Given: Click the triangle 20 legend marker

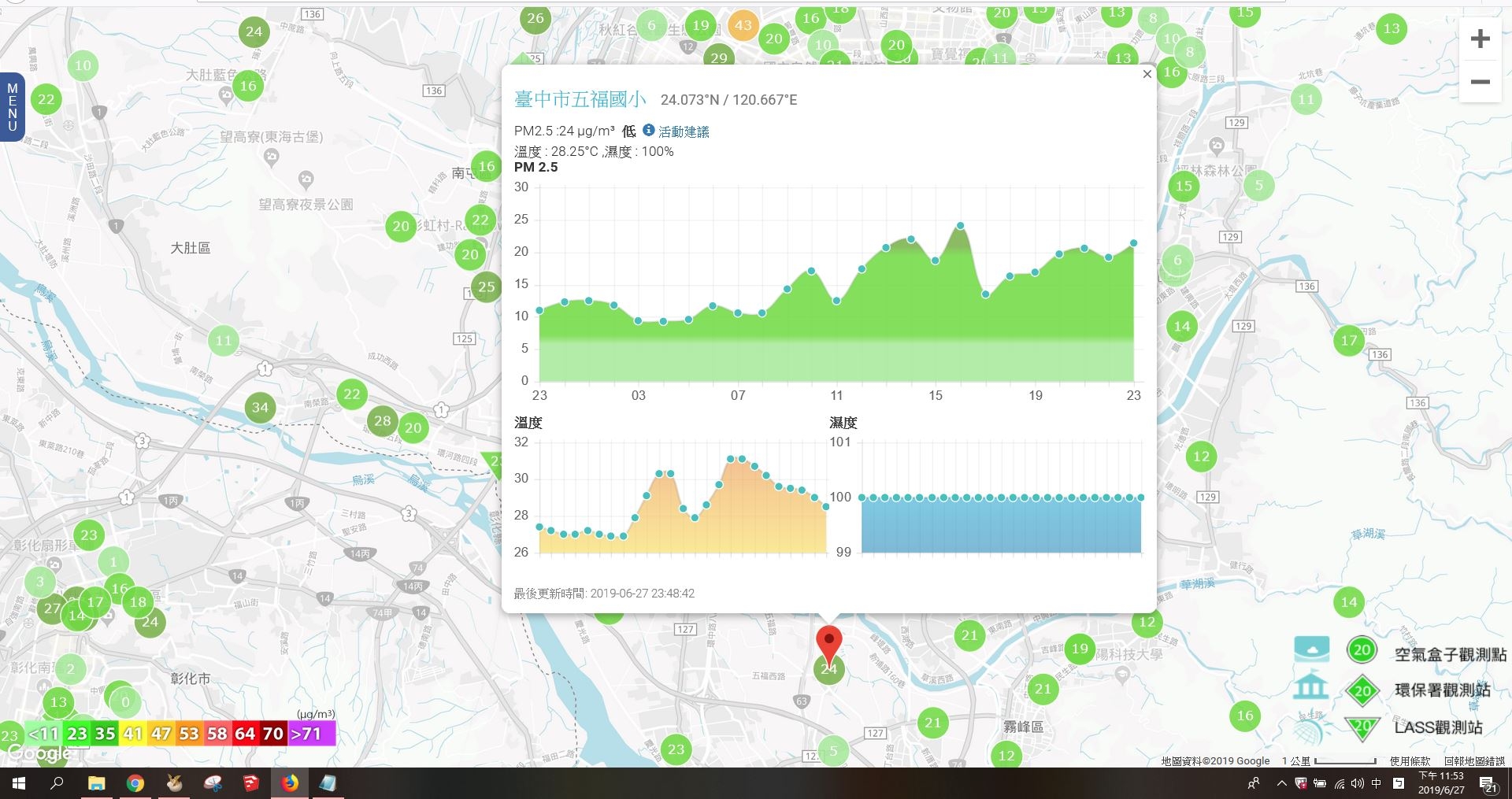Looking at the screenshot, I should (1362, 727).
